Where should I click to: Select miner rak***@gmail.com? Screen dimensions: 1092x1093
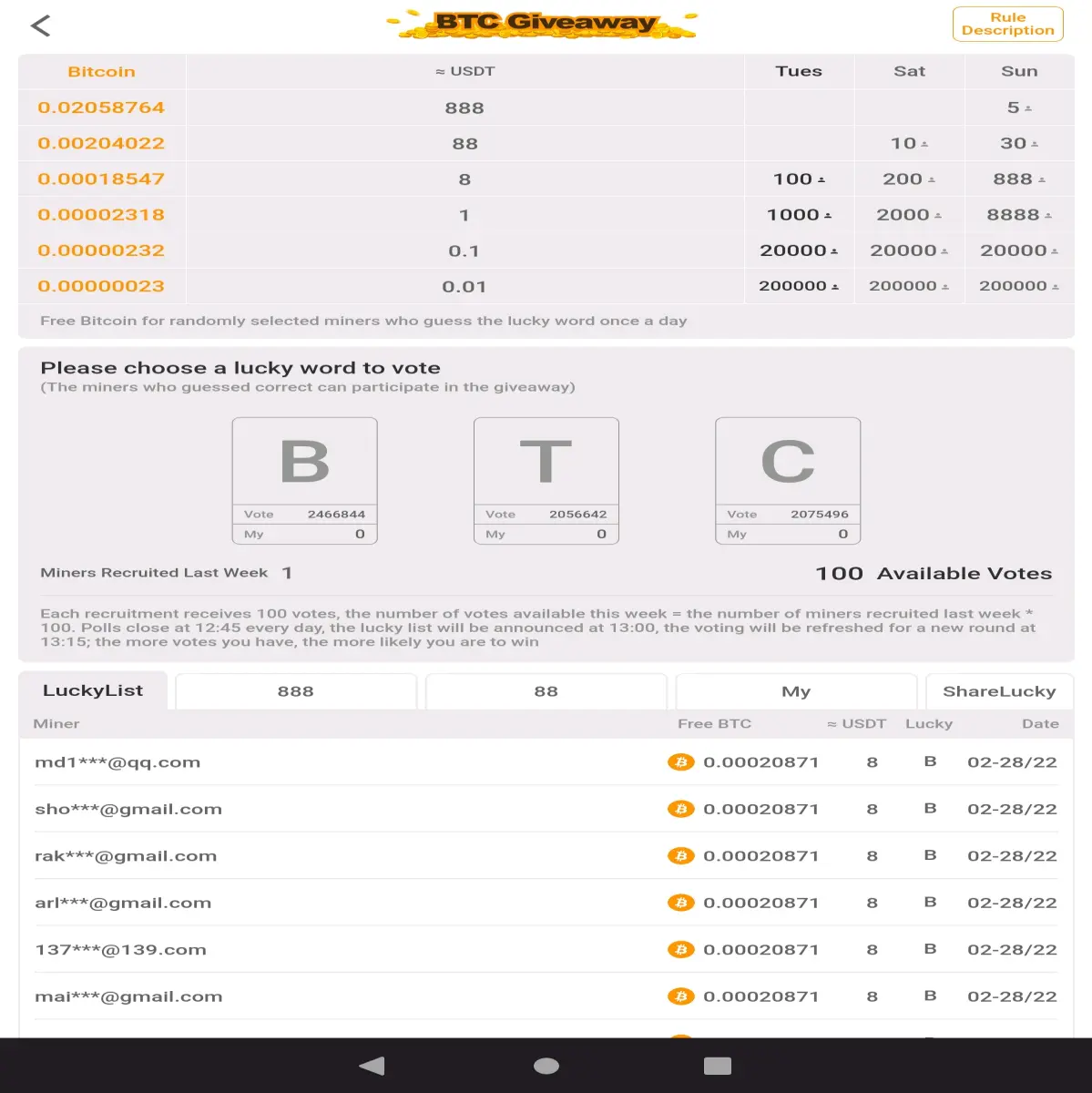(126, 856)
